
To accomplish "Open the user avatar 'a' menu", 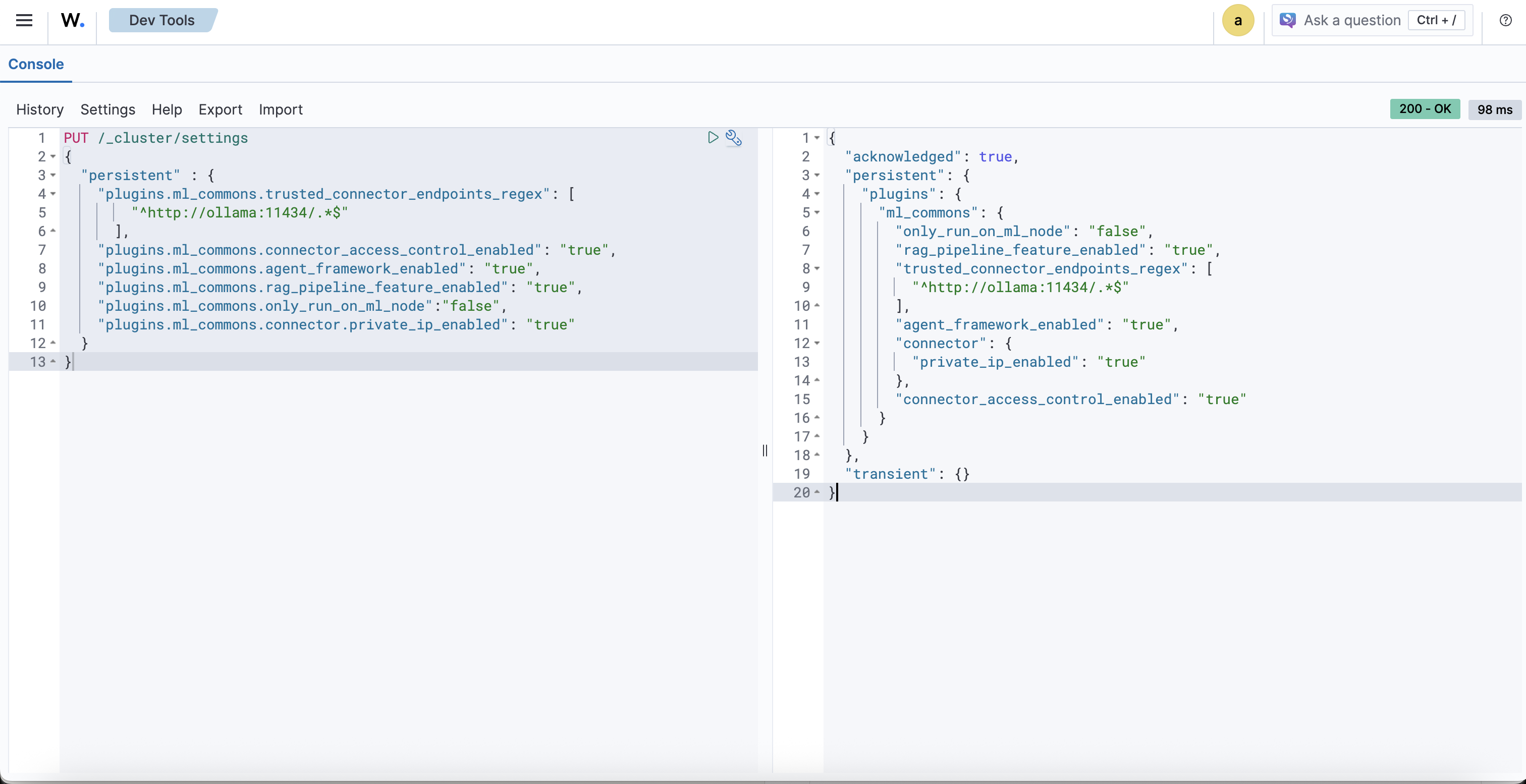I will point(1237,20).
